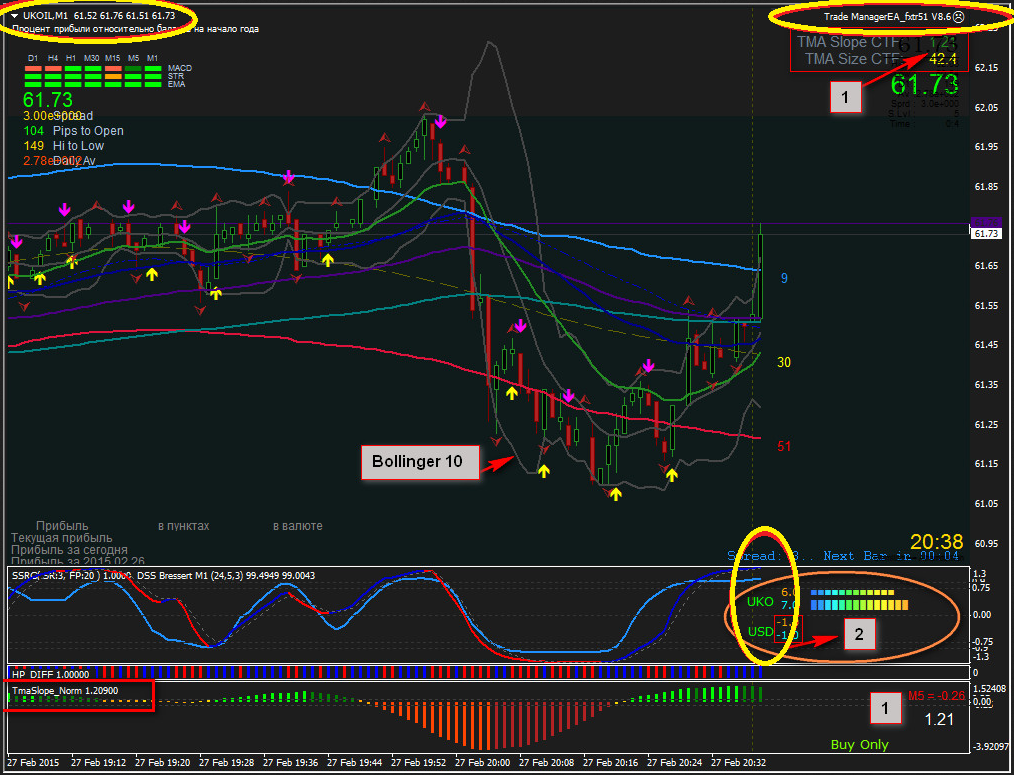Click the M5 = -0.26 red readout
Viewport: 1014px width, 775px height.
click(936, 696)
